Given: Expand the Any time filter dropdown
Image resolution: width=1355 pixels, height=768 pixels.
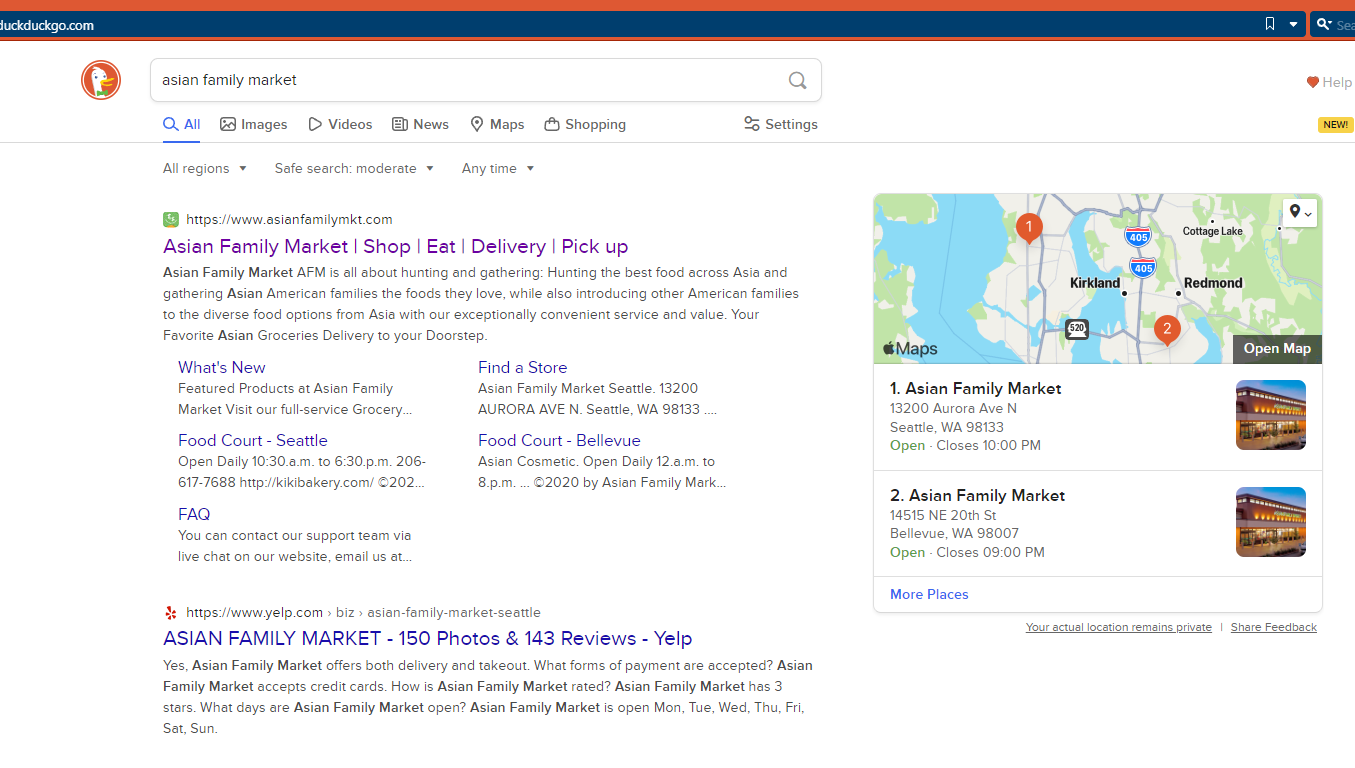Looking at the screenshot, I should pos(498,168).
